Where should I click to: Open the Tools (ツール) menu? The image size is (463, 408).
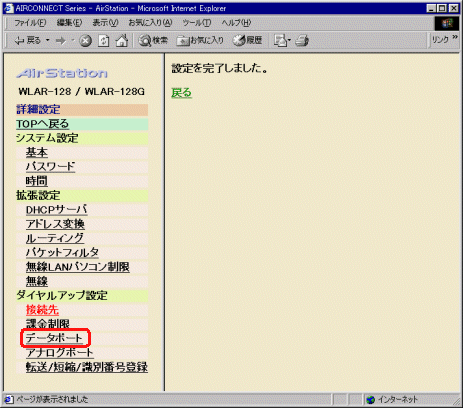point(197,23)
